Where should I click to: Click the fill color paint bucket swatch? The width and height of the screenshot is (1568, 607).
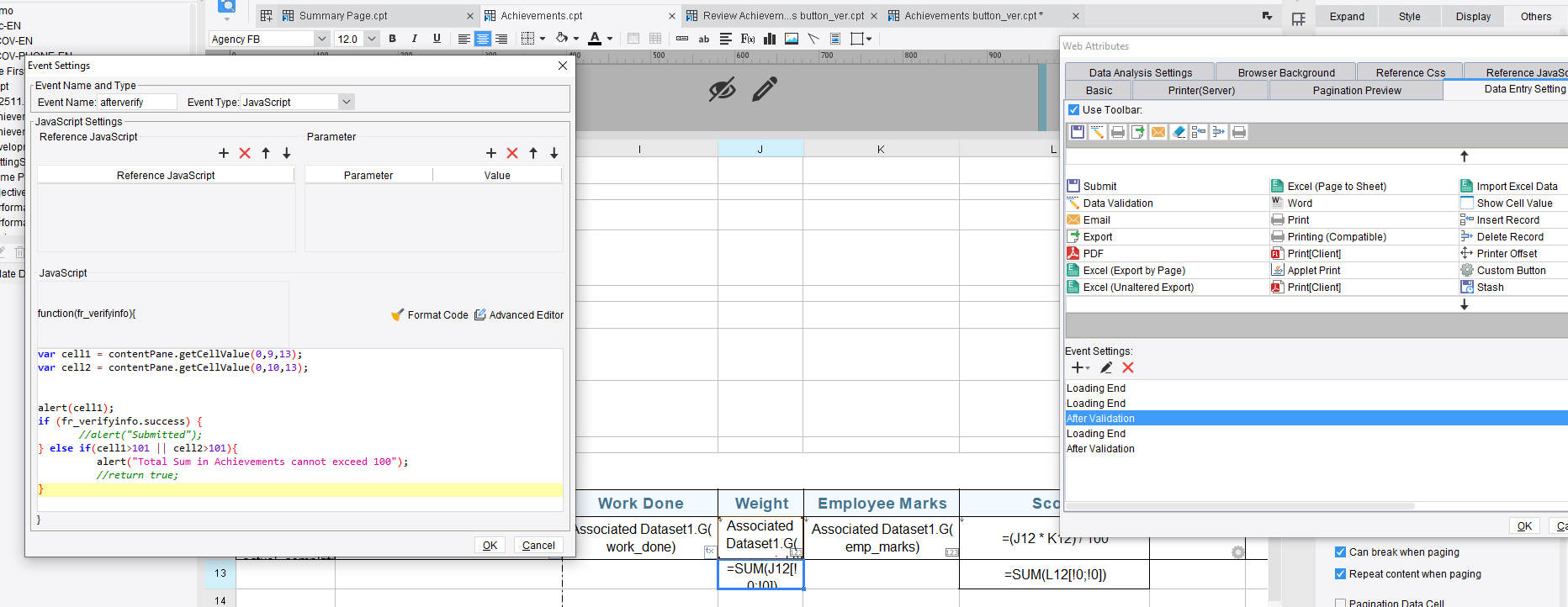click(x=562, y=39)
